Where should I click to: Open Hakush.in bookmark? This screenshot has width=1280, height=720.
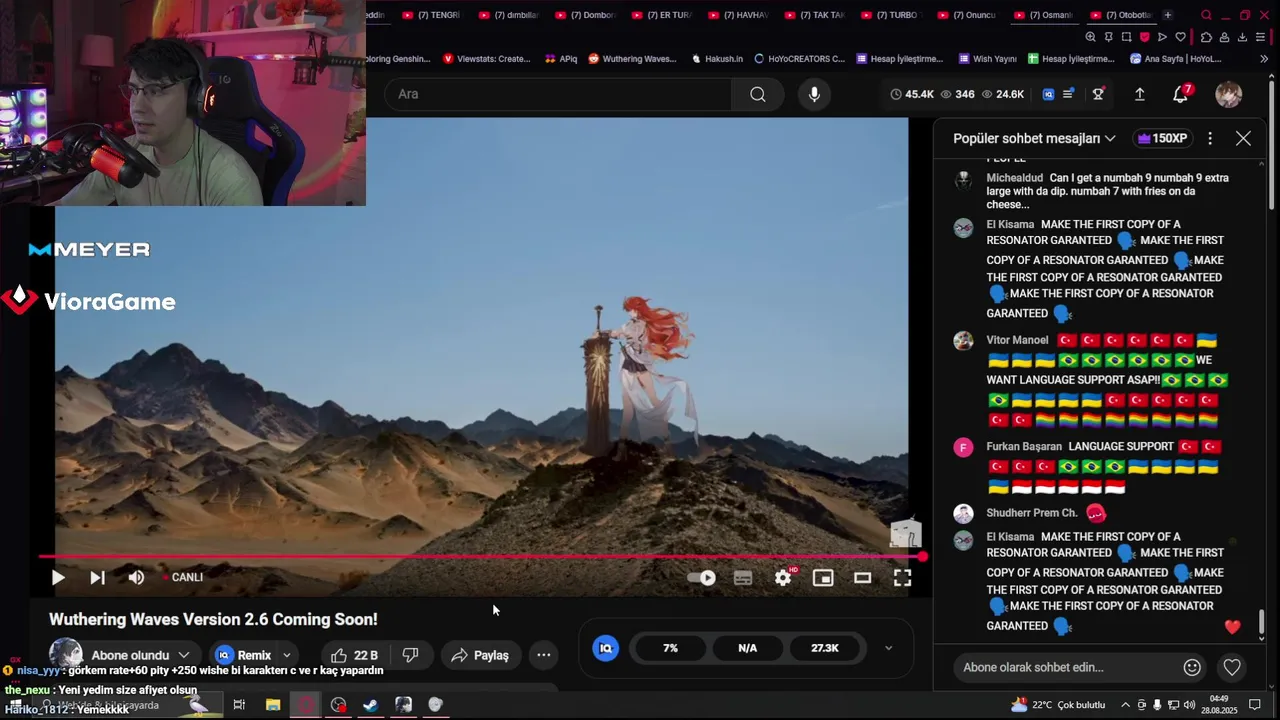718,59
